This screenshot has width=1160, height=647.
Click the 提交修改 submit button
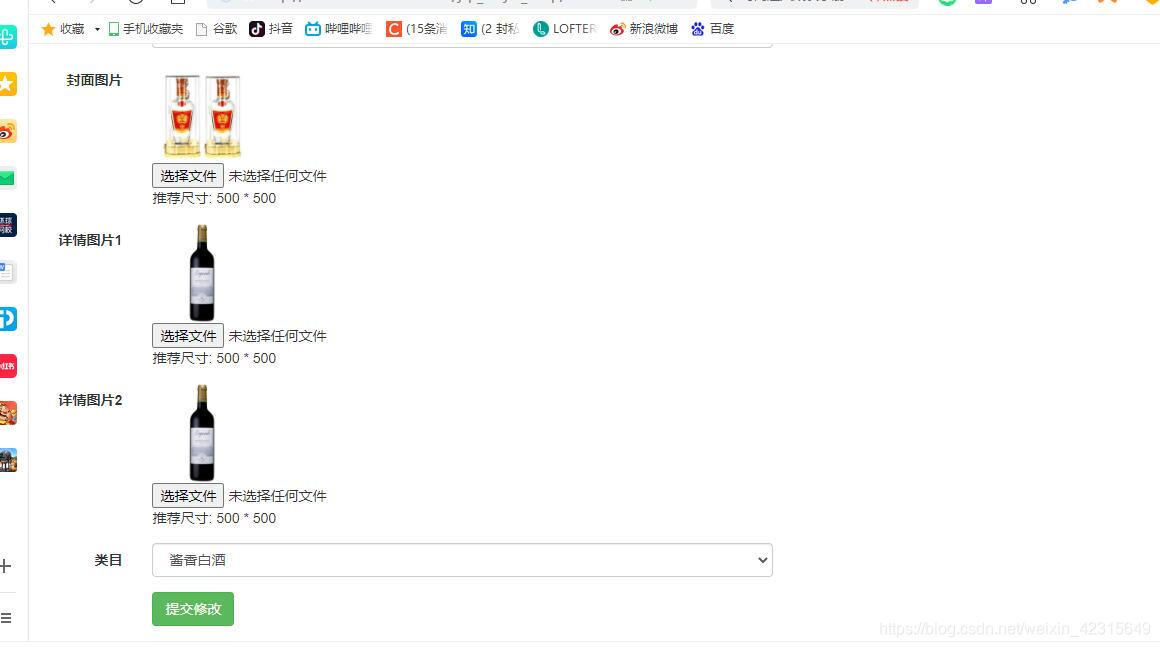coord(192,608)
